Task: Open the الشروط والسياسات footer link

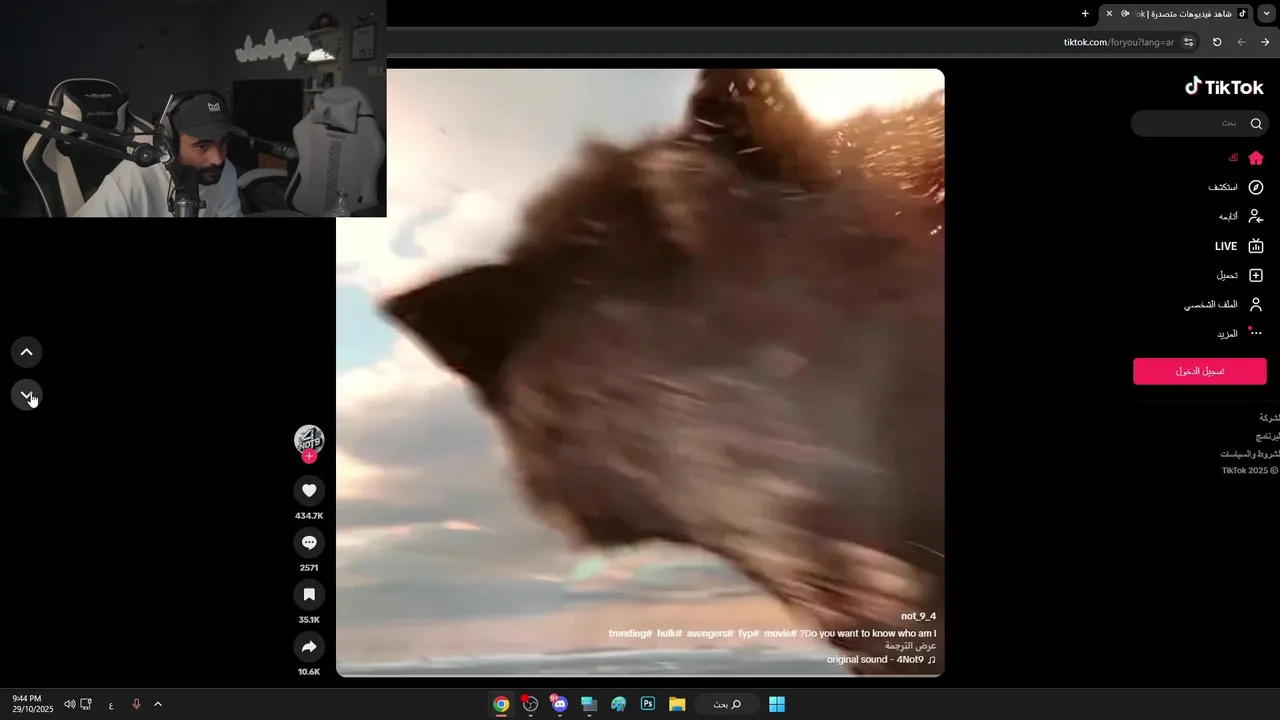Action: (x=1250, y=453)
